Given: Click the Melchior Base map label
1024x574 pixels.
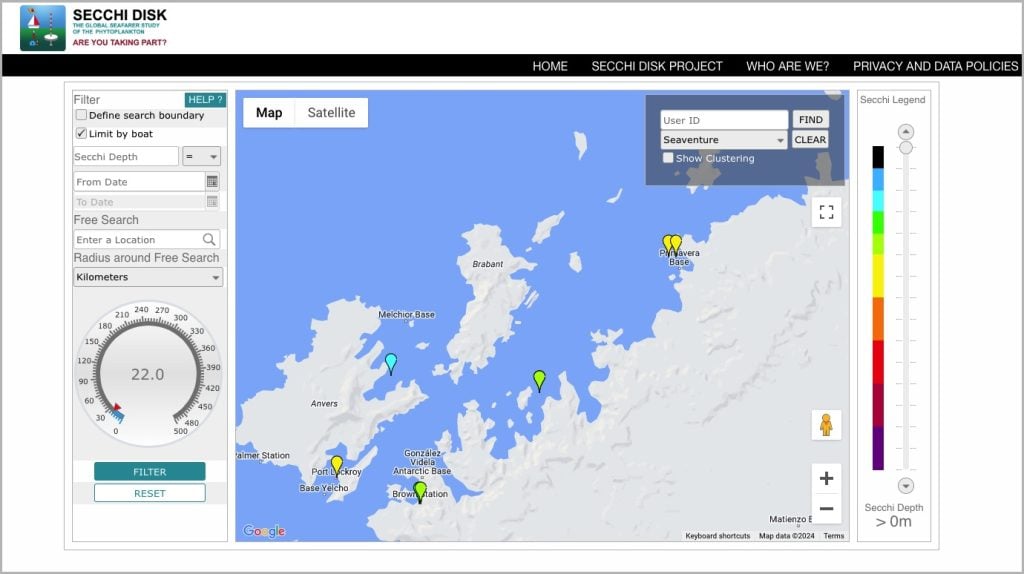Looking at the screenshot, I should [406, 315].
